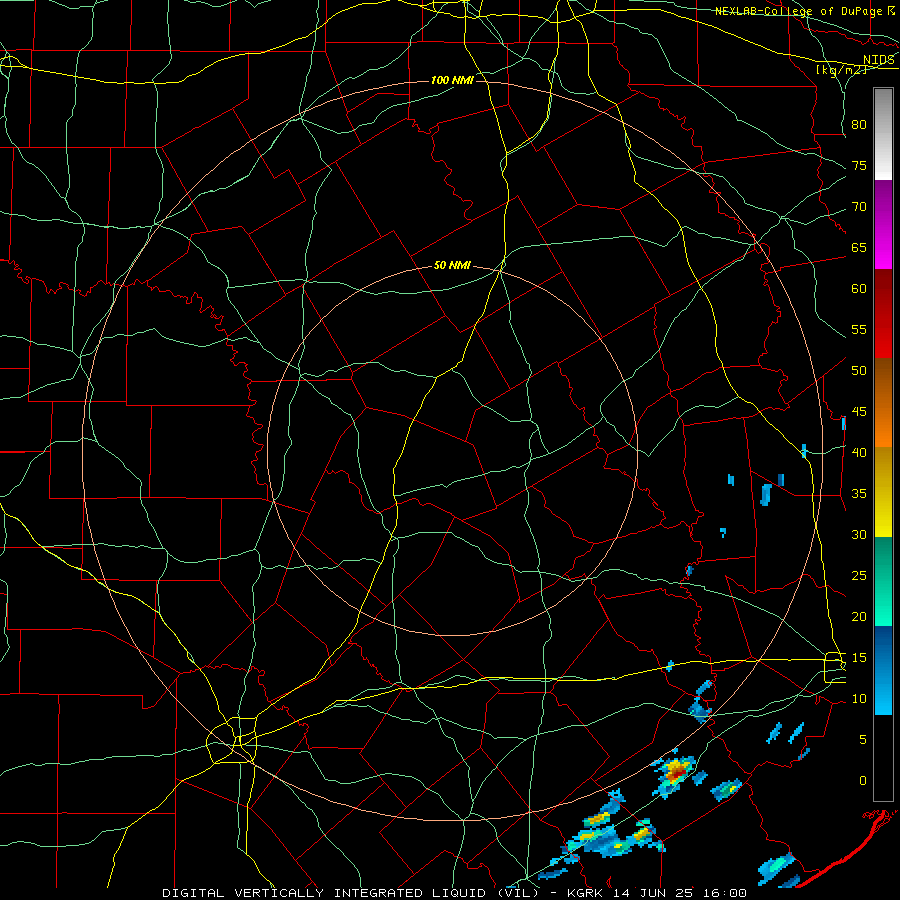Click the 40 value on the color scale
900x900 pixels.
tap(859, 452)
